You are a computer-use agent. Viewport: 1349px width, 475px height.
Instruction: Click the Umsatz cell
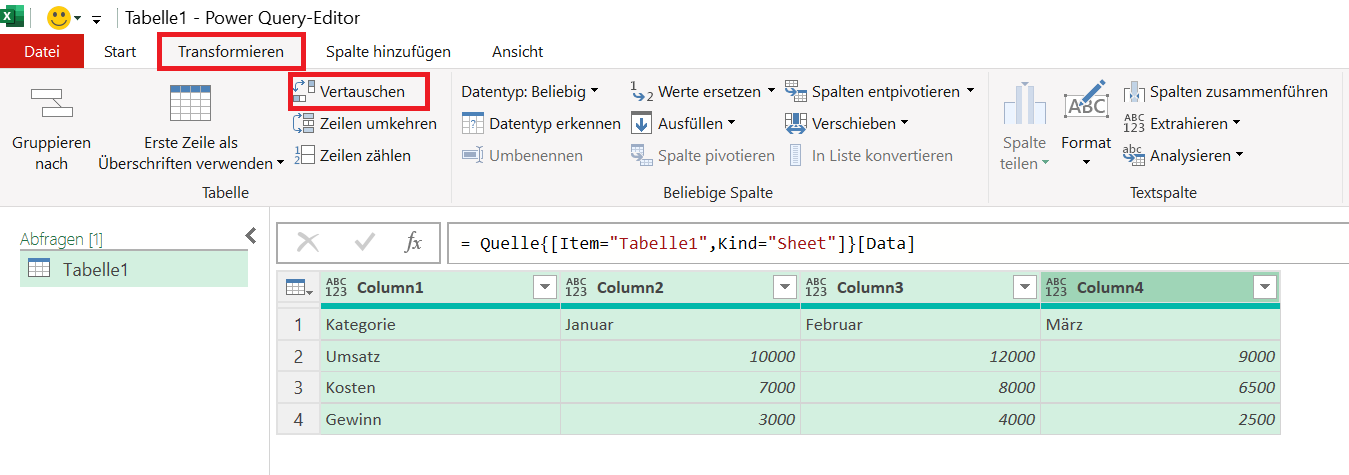click(x=440, y=357)
